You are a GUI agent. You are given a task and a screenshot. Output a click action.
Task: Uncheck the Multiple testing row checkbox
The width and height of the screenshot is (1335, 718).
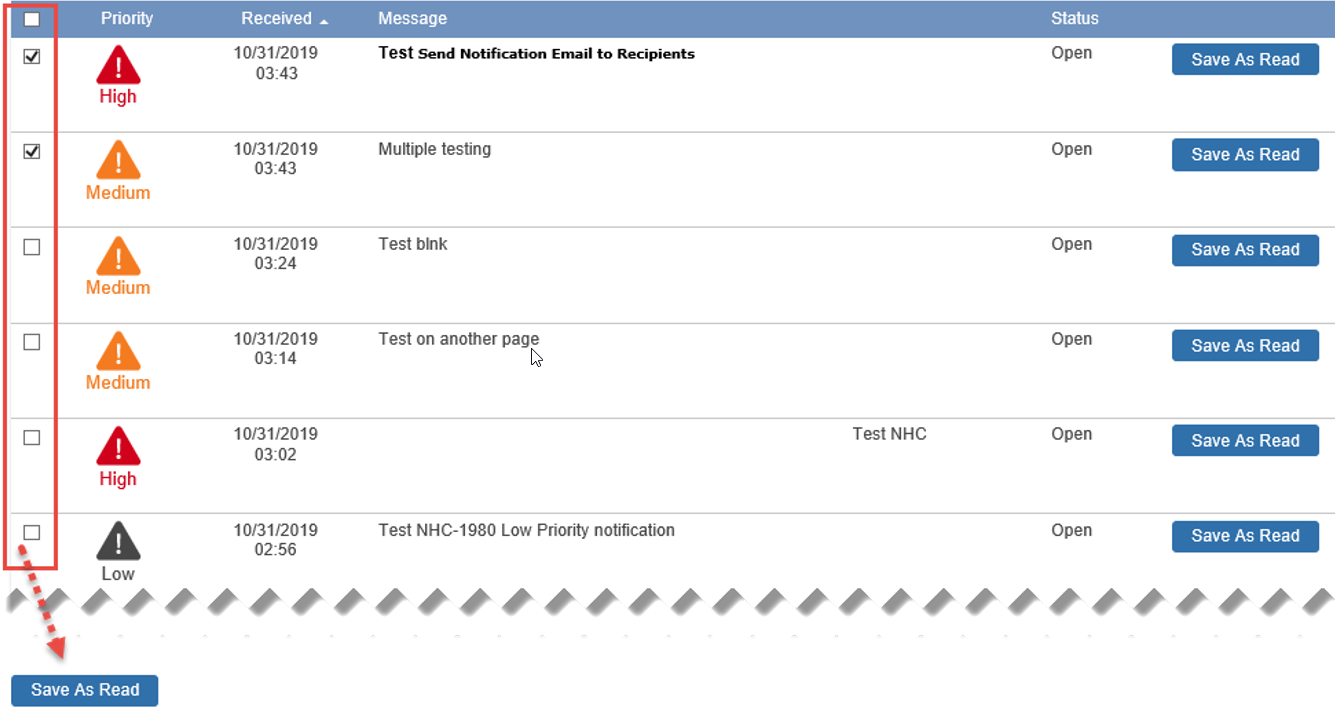pyautogui.click(x=32, y=152)
